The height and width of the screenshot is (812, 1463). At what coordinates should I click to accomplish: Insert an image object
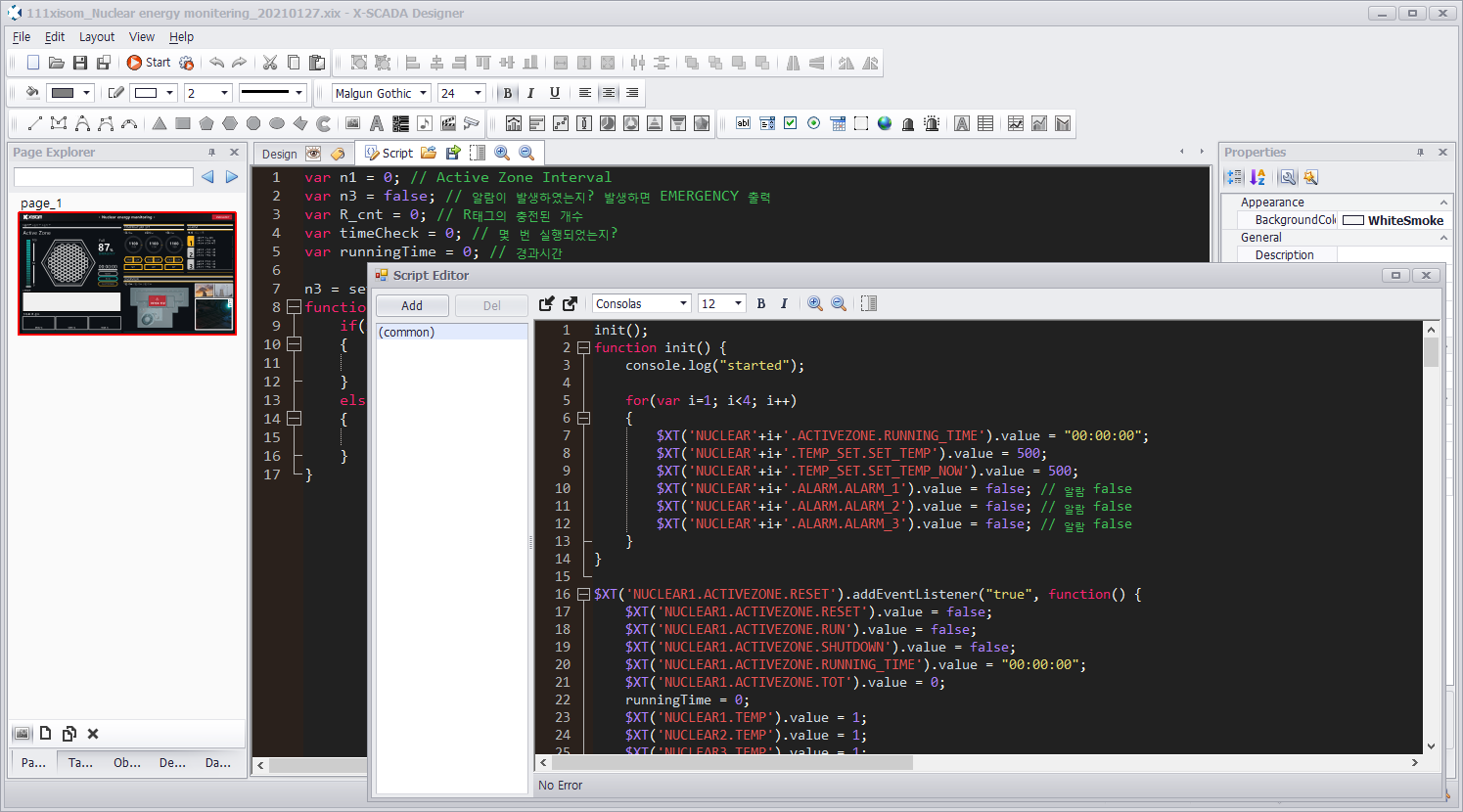pos(353,123)
